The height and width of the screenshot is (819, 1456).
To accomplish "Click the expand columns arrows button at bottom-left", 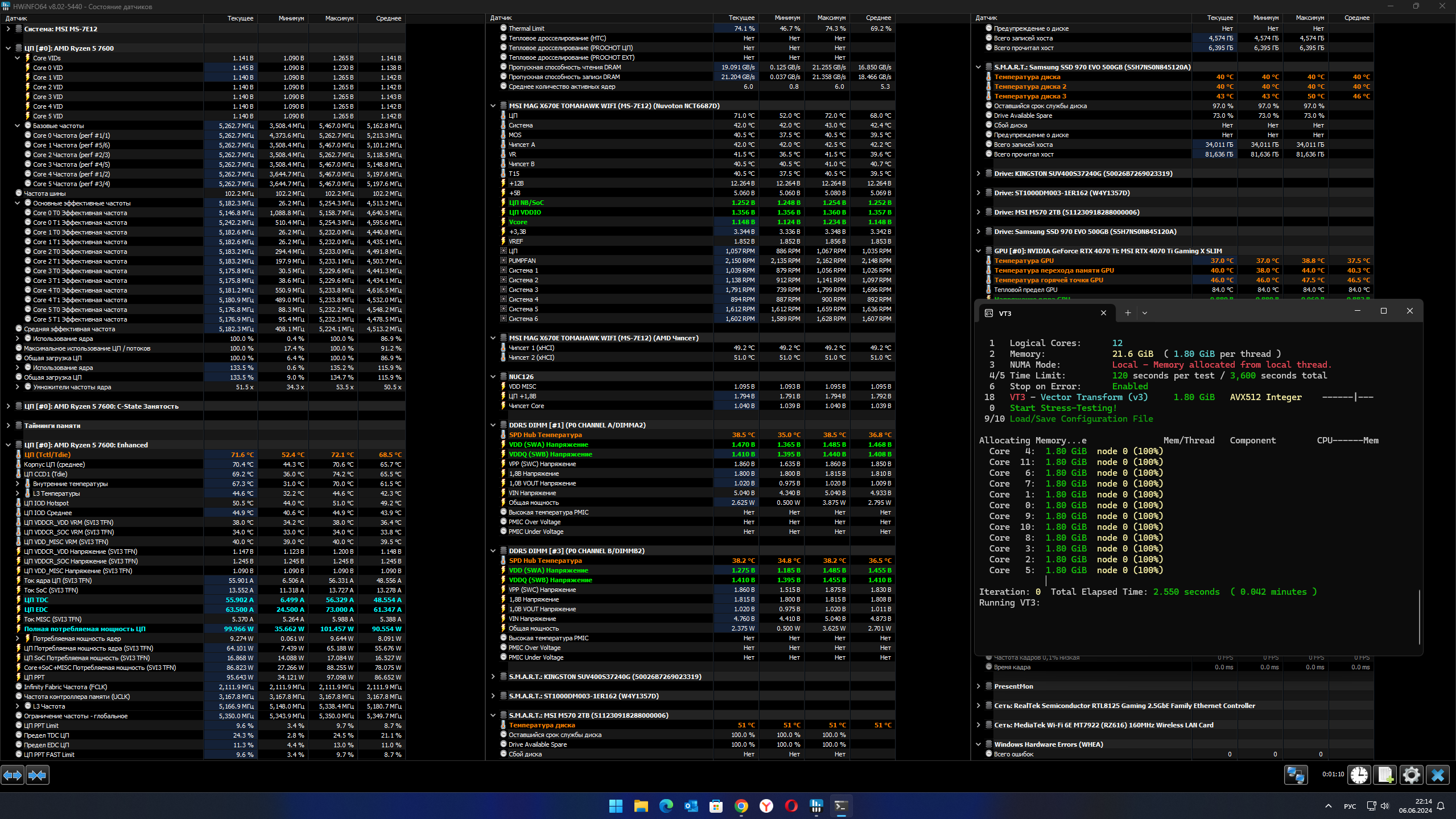I will 13,775.
